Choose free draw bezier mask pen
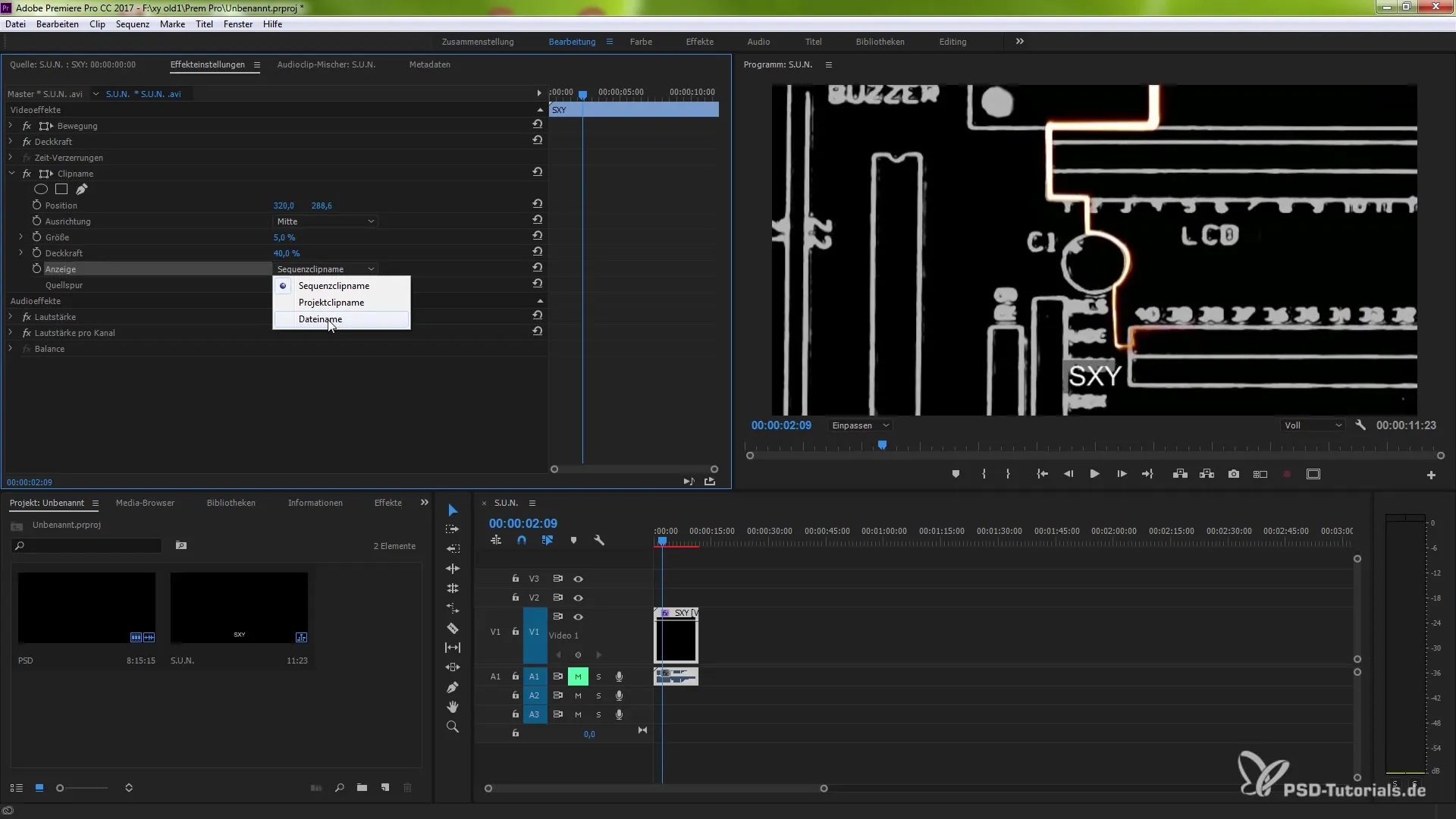Viewport: 1456px width, 819px height. 82,189
